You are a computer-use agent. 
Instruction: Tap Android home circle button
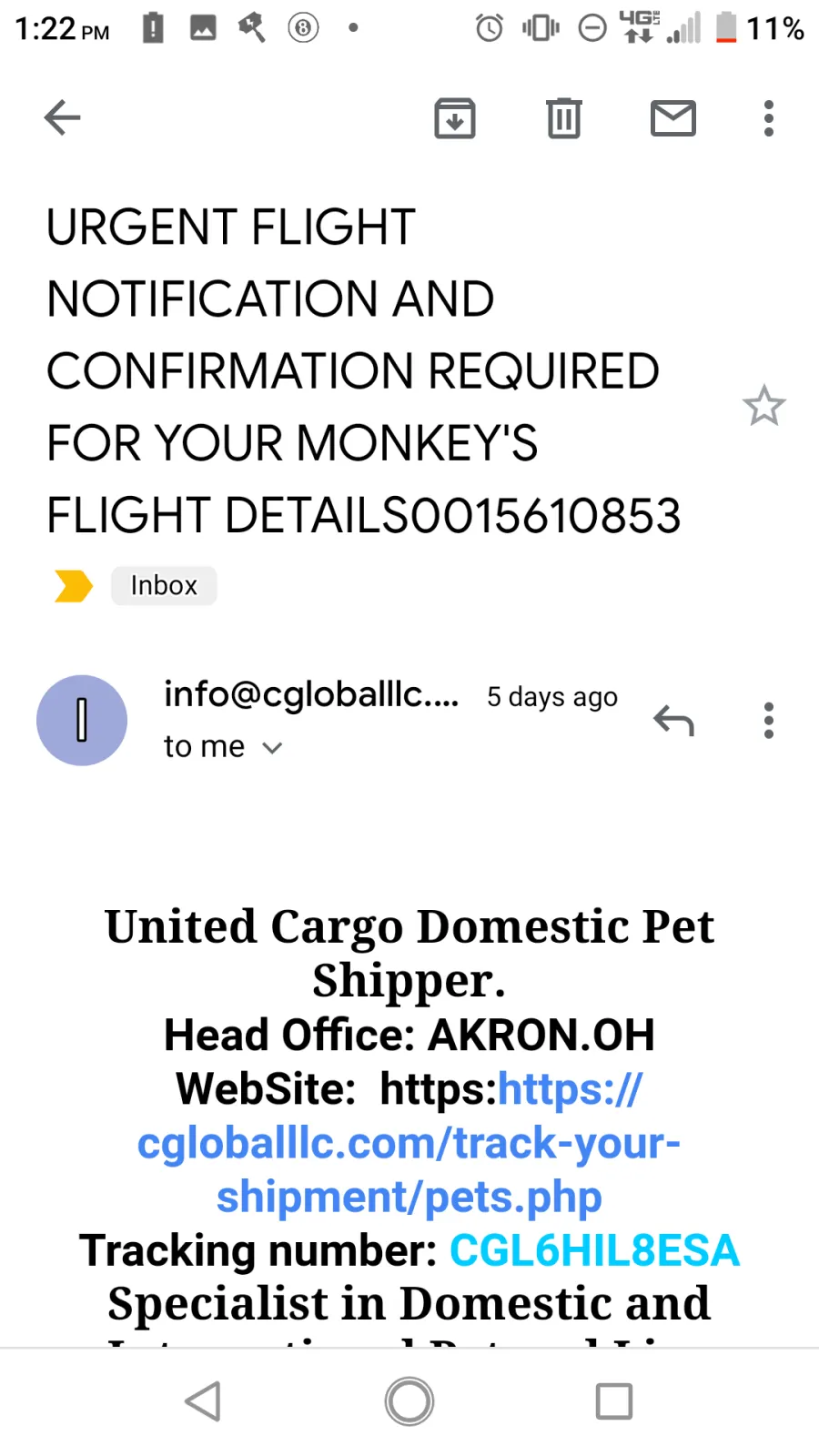click(409, 1401)
